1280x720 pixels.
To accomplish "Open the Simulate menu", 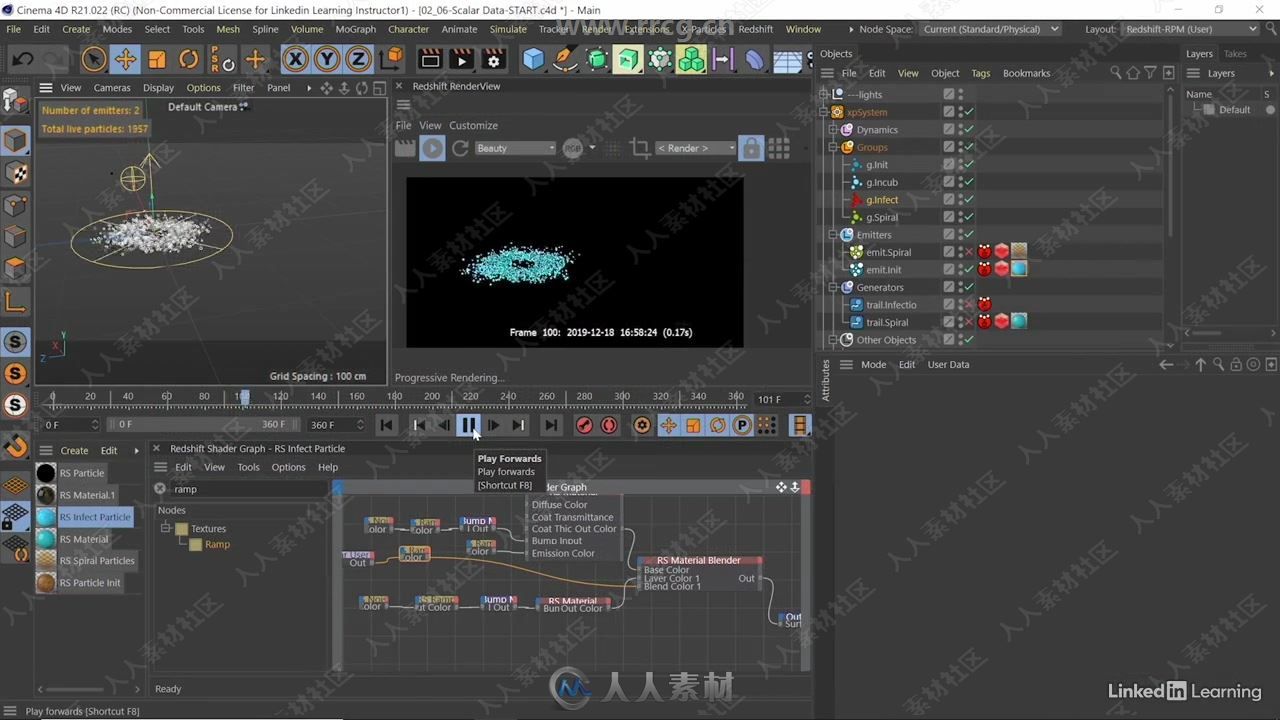I will point(508,29).
